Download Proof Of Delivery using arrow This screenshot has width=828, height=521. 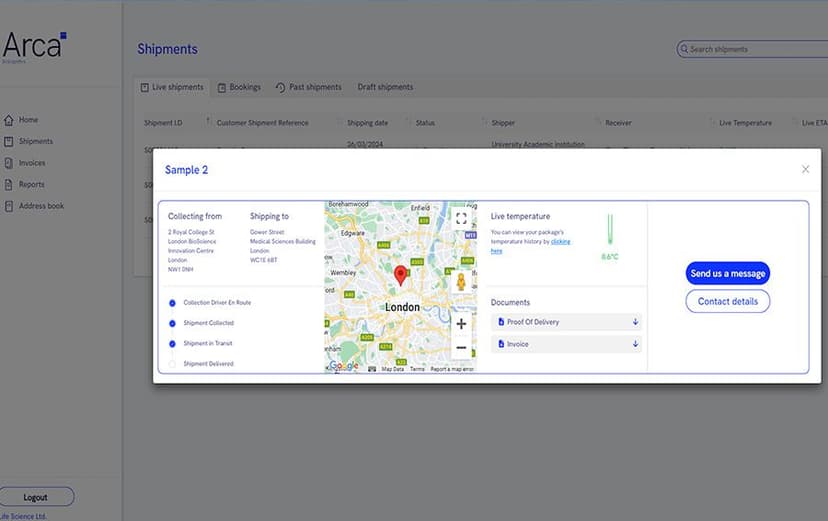pos(634,322)
